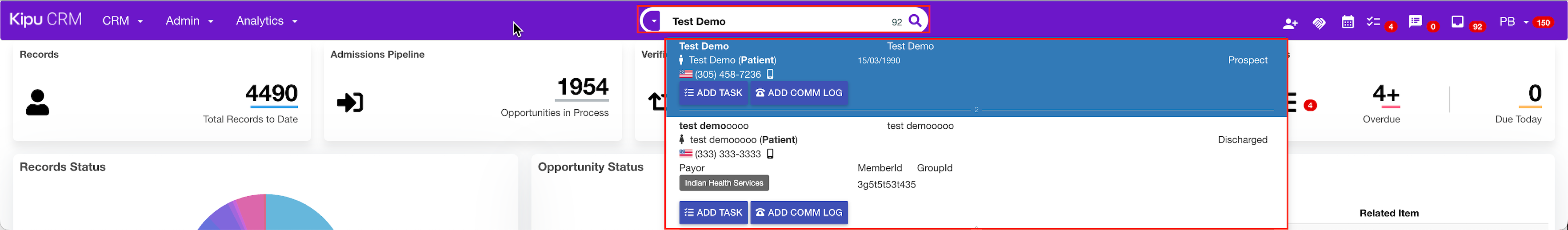Click the Kipu CRM logo
This screenshot has width=1568, height=230.
46,20
